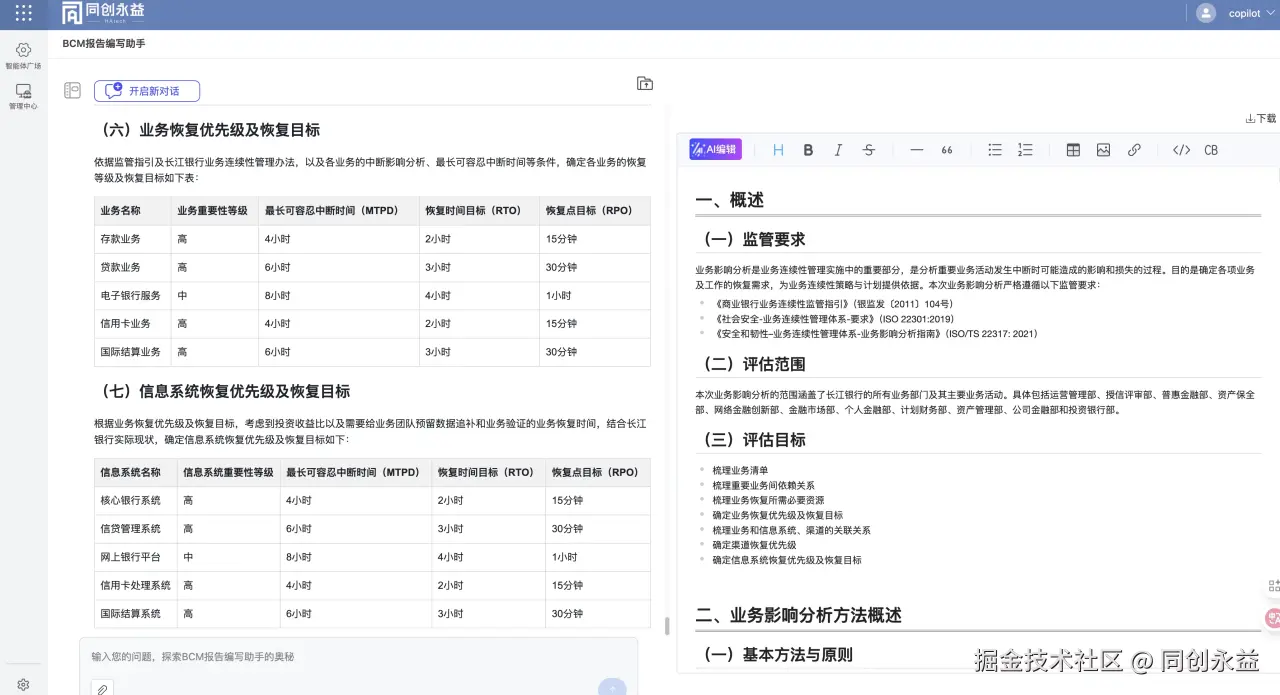This screenshot has height=695, width=1280.
Task: Insert a horizontal rule
Action: click(x=916, y=150)
